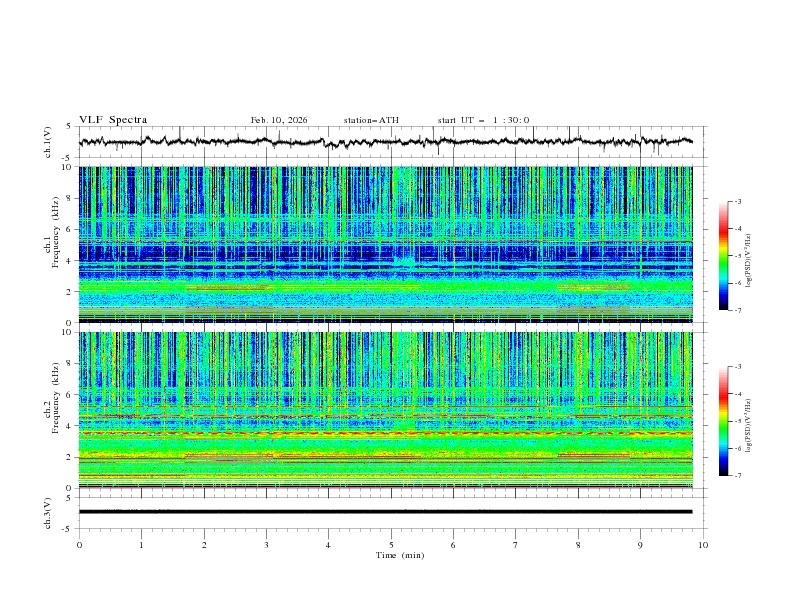Select the start UT time text

483,120
